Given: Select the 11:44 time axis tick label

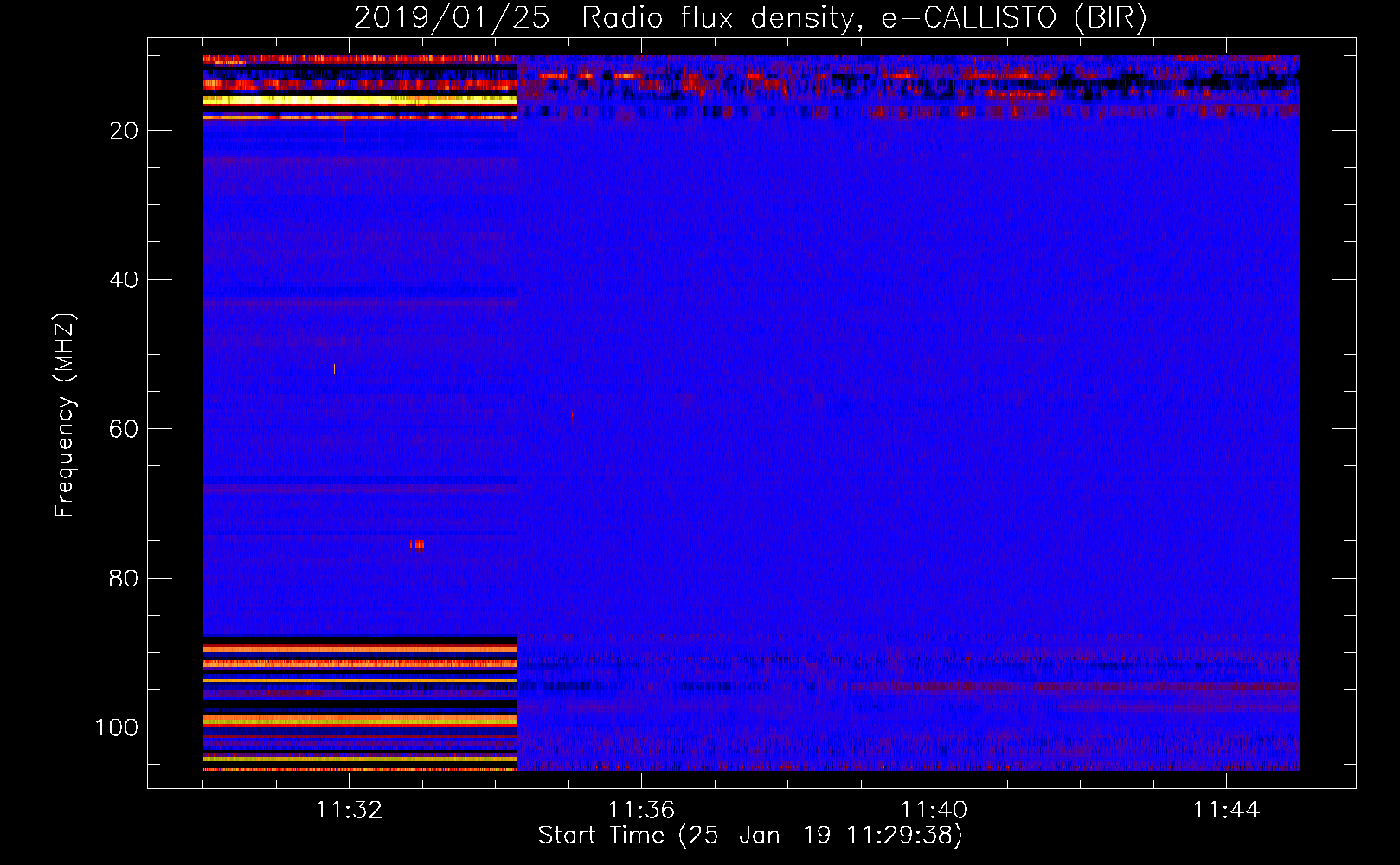Looking at the screenshot, I should tap(1226, 811).
